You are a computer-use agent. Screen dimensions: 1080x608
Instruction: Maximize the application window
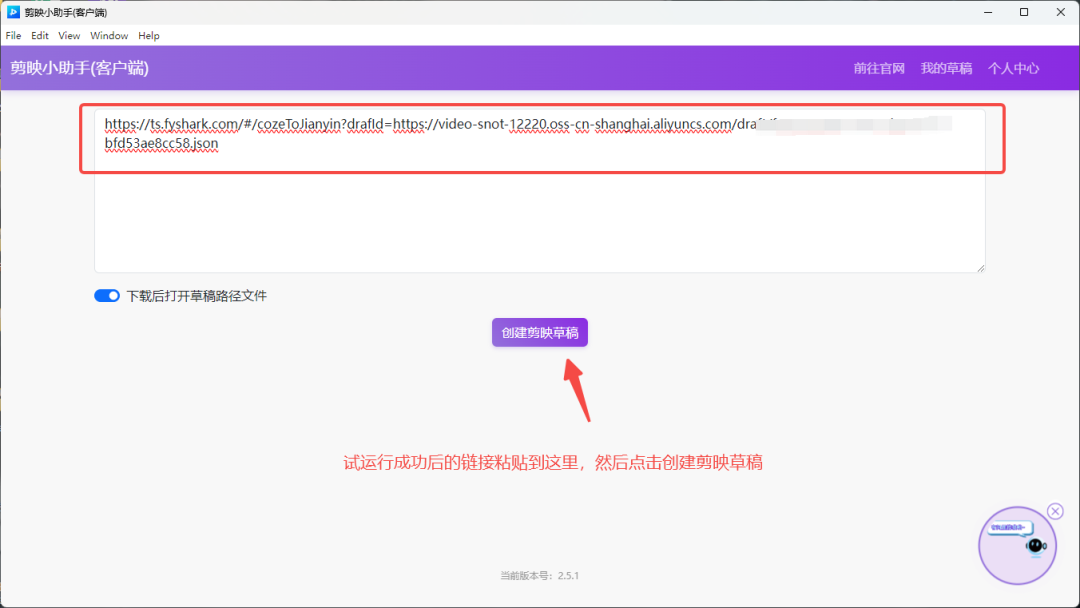point(1024,12)
